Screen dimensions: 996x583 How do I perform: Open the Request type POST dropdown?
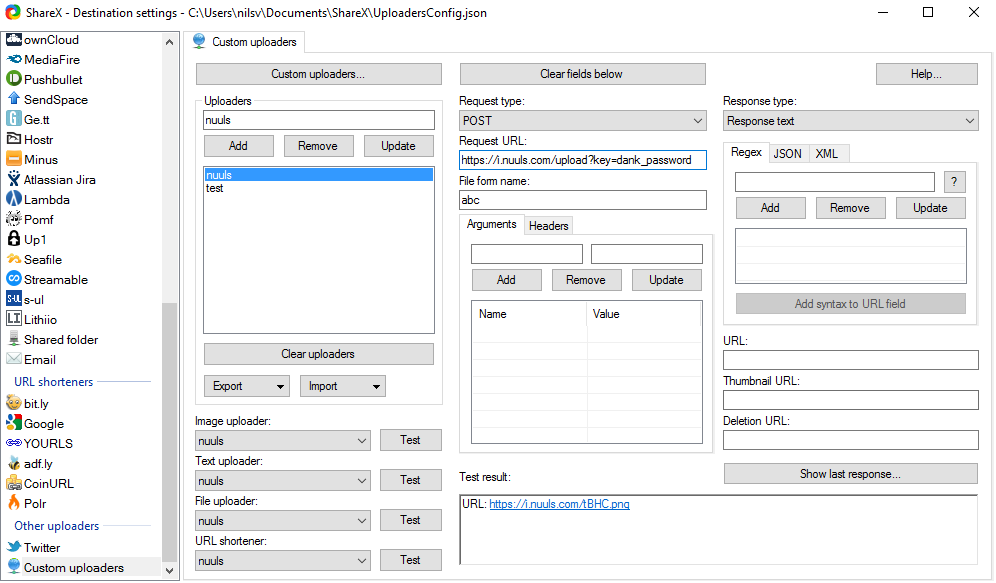coord(582,121)
